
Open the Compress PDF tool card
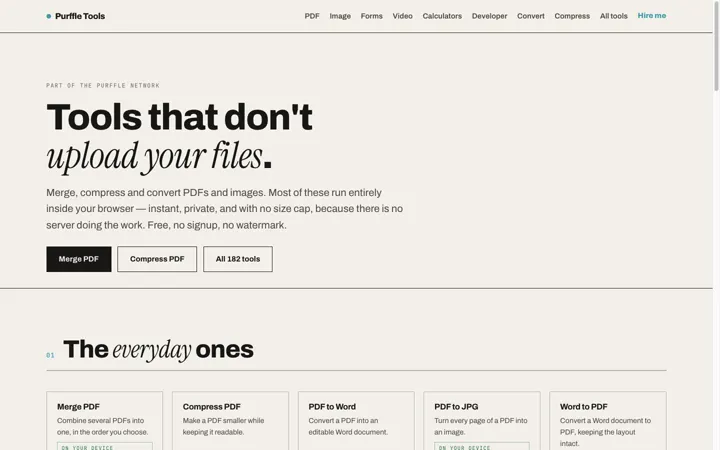pyautogui.click(x=230, y=421)
